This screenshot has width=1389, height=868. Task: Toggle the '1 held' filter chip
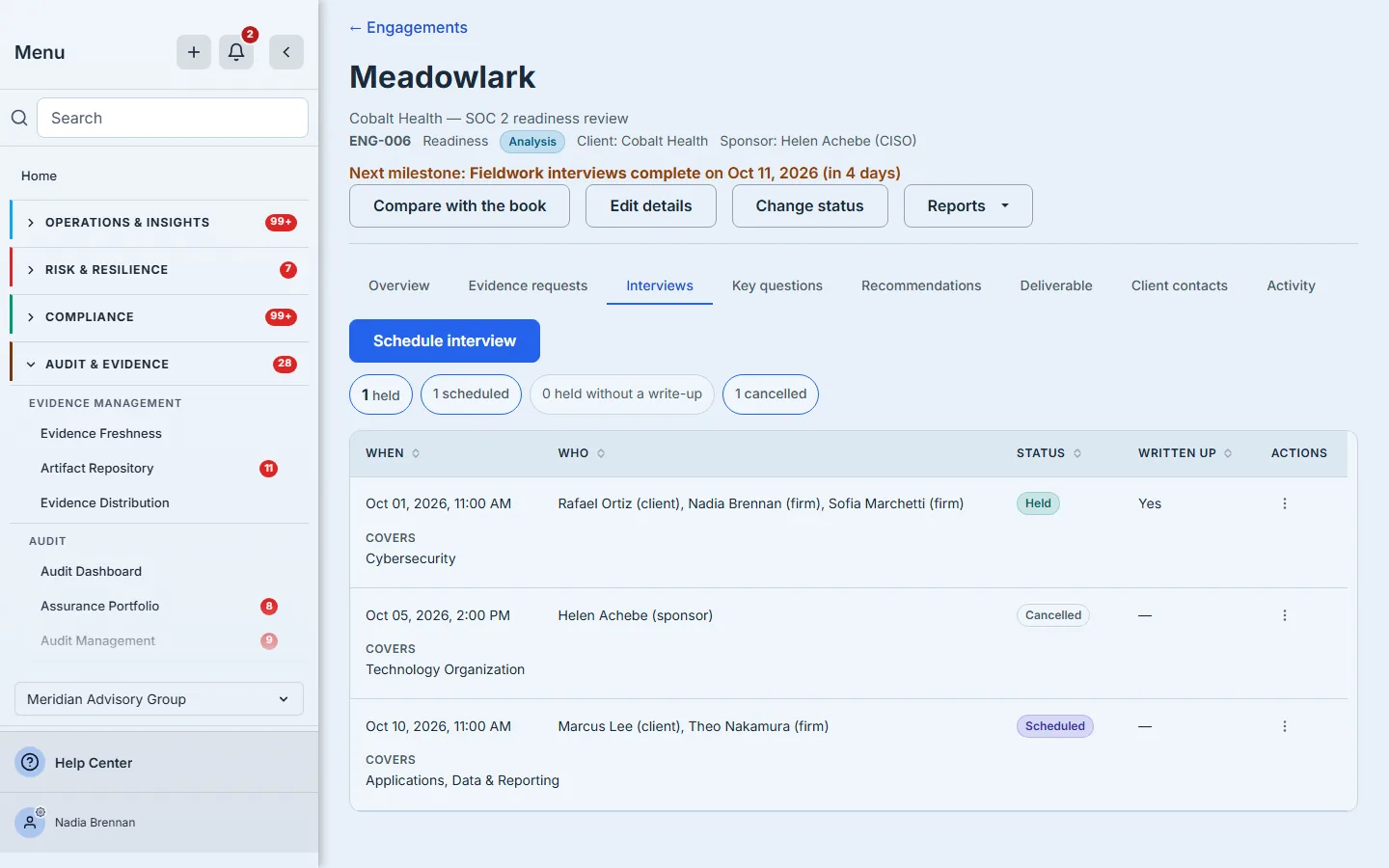pyautogui.click(x=381, y=394)
